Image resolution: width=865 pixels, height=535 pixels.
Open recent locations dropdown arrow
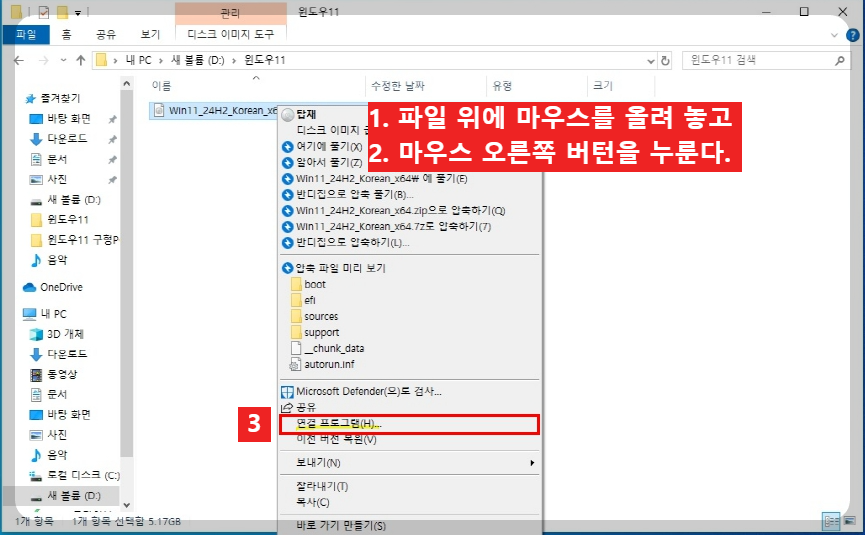click(63, 60)
